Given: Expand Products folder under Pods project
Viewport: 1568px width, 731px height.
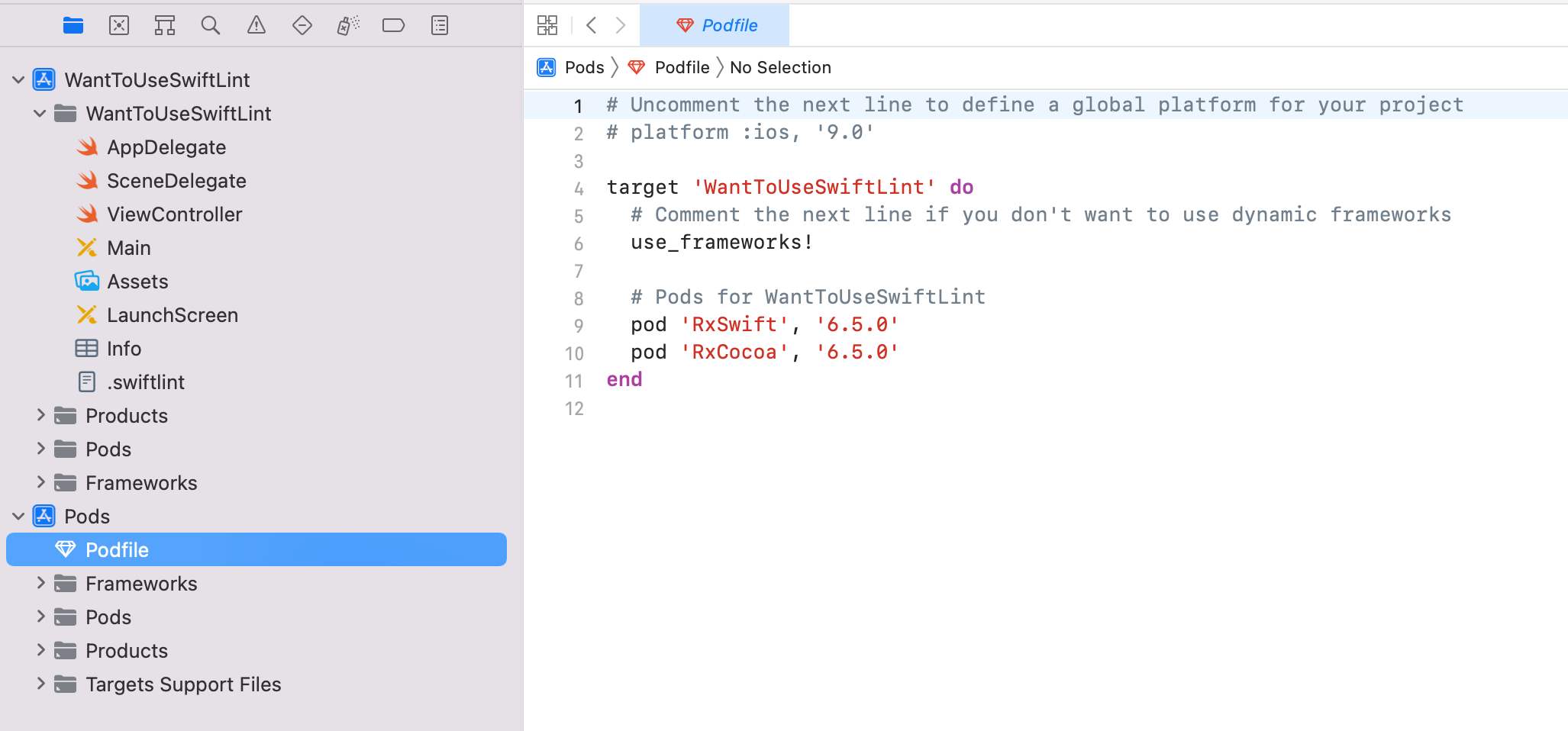Looking at the screenshot, I should coord(41,650).
